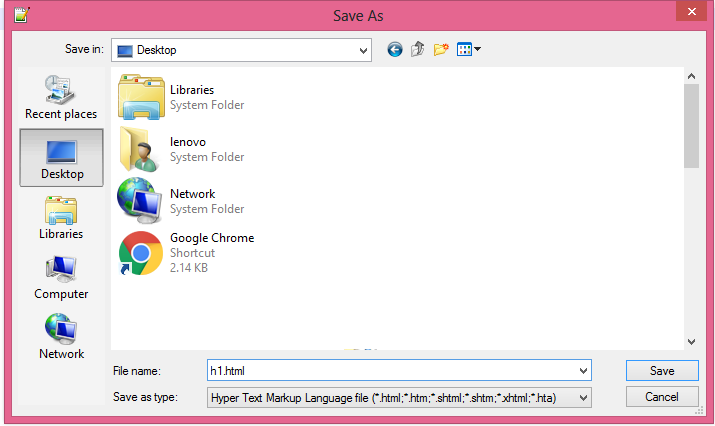
Task: Go back to last folder visited
Action: [x=395, y=49]
